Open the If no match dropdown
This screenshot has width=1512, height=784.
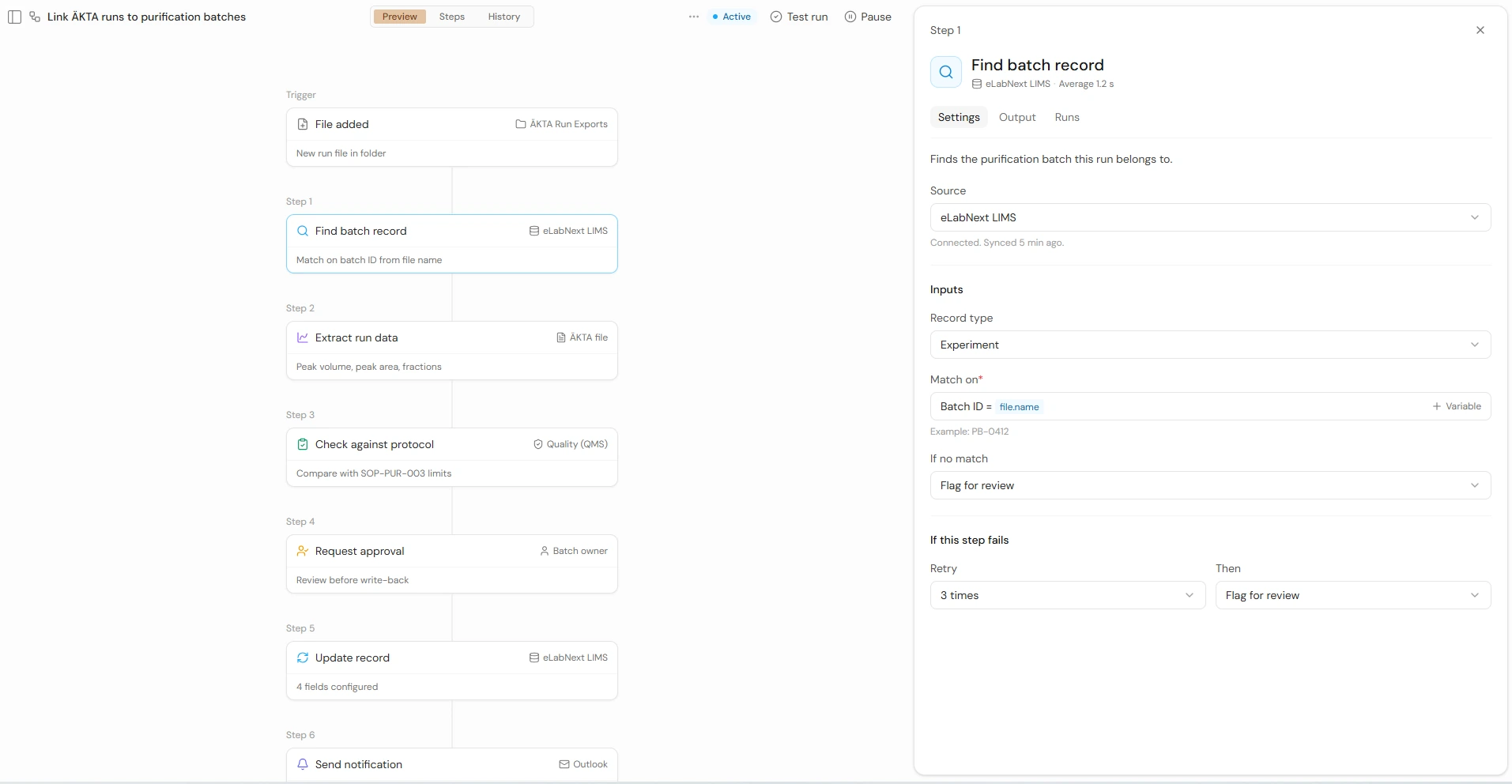coord(1210,485)
